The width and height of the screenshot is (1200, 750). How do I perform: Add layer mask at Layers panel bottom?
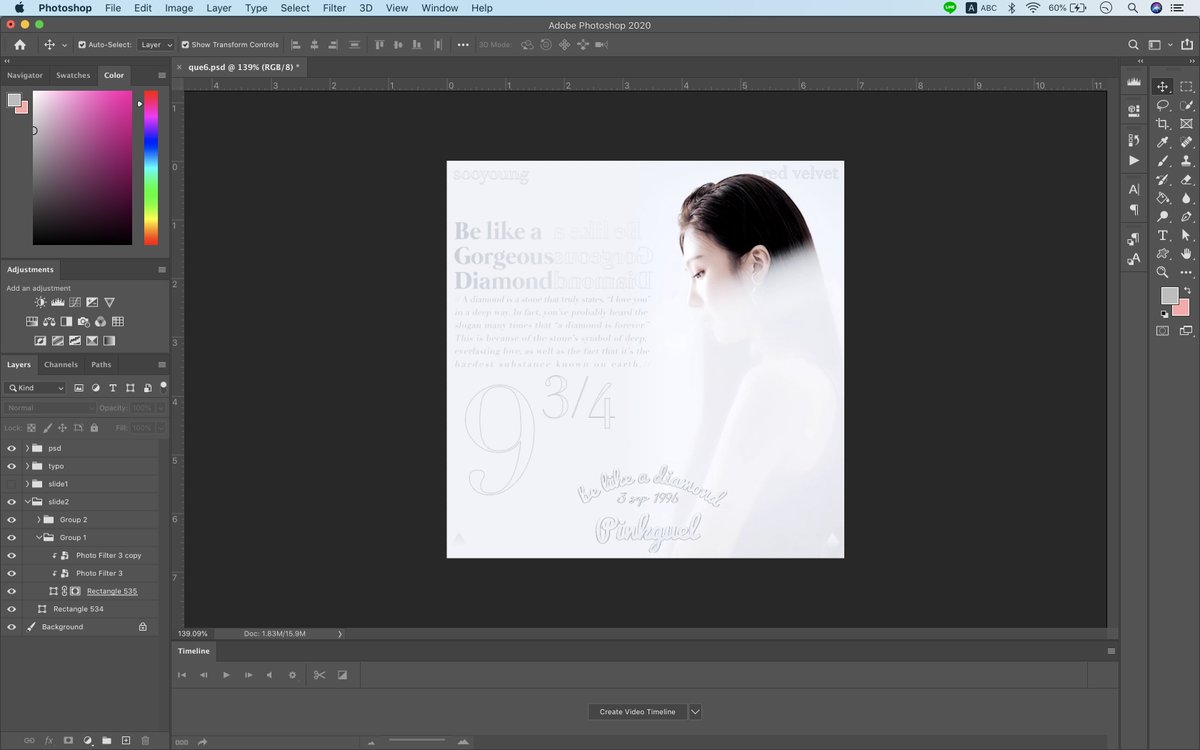(x=68, y=740)
